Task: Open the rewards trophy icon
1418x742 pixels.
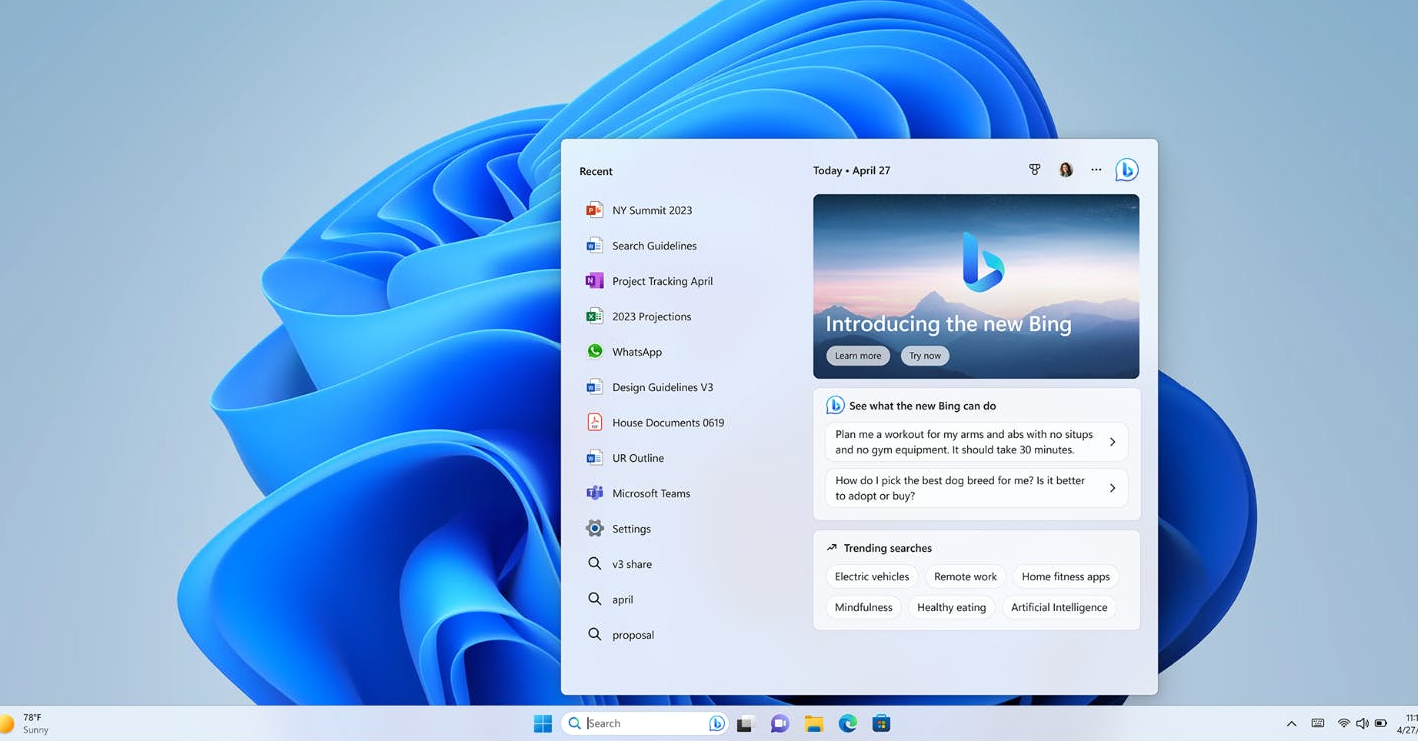Action: [x=1035, y=170]
